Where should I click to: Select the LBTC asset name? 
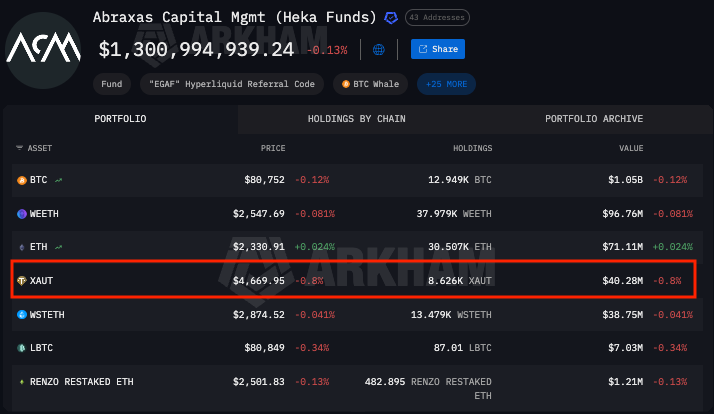[x=41, y=348]
